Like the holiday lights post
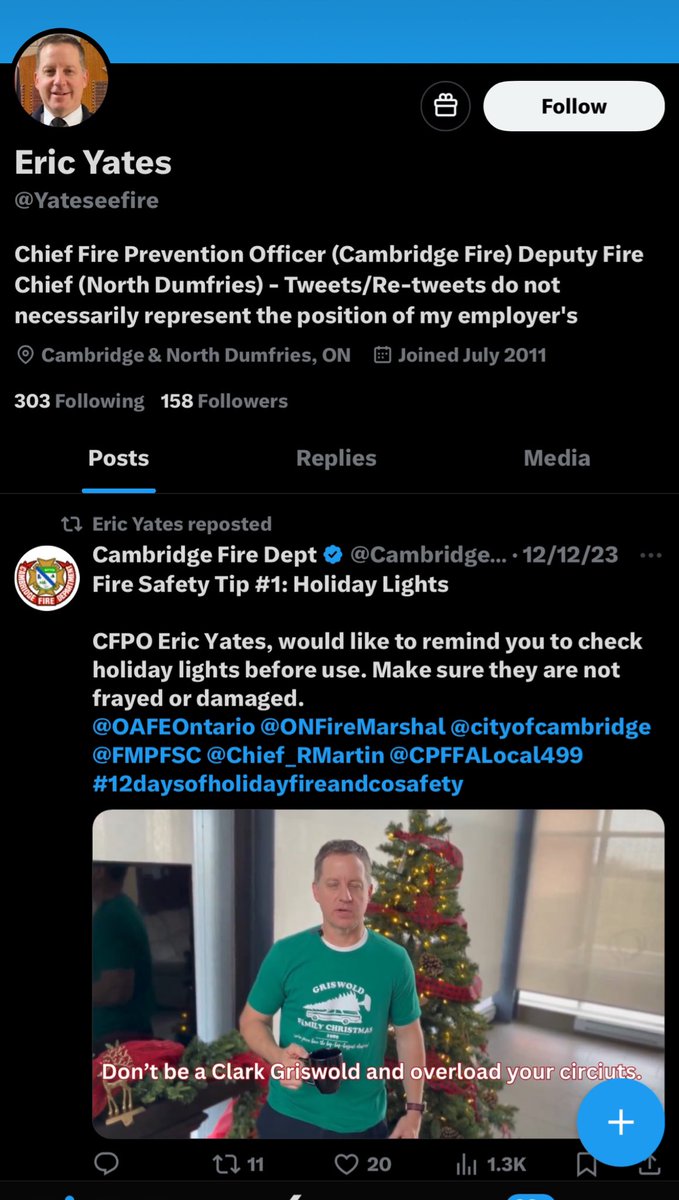The height and width of the screenshot is (1200, 679). coord(362,1164)
